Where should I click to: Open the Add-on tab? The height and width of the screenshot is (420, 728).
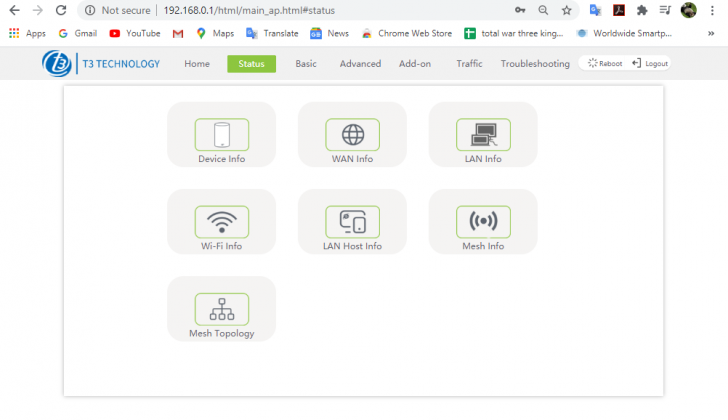tap(415, 64)
